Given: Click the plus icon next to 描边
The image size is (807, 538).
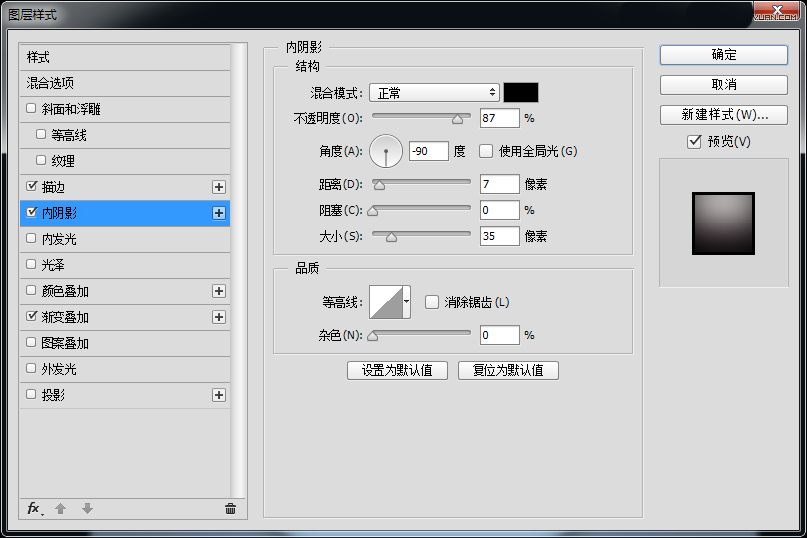Looking at the screenshot, I should (x=219, y=187).
